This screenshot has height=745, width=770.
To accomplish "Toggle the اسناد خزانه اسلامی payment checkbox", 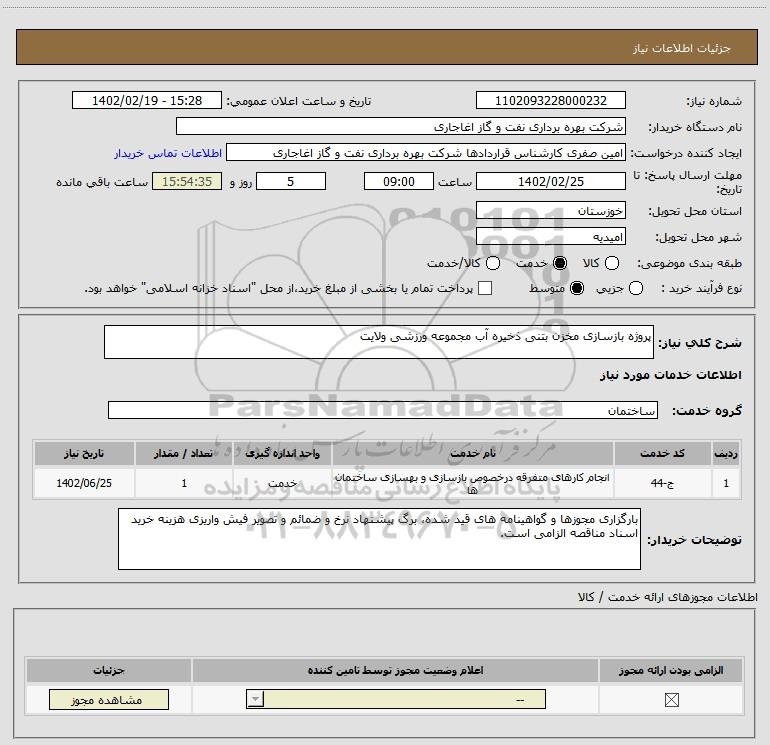I will coord(485,288).
